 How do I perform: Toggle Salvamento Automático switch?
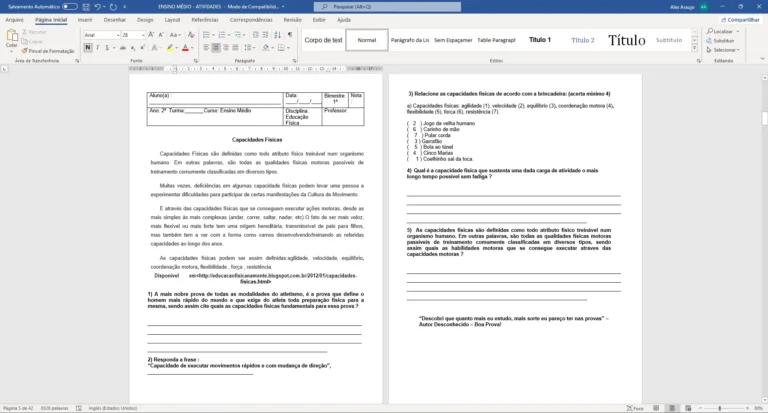[70, 7]
